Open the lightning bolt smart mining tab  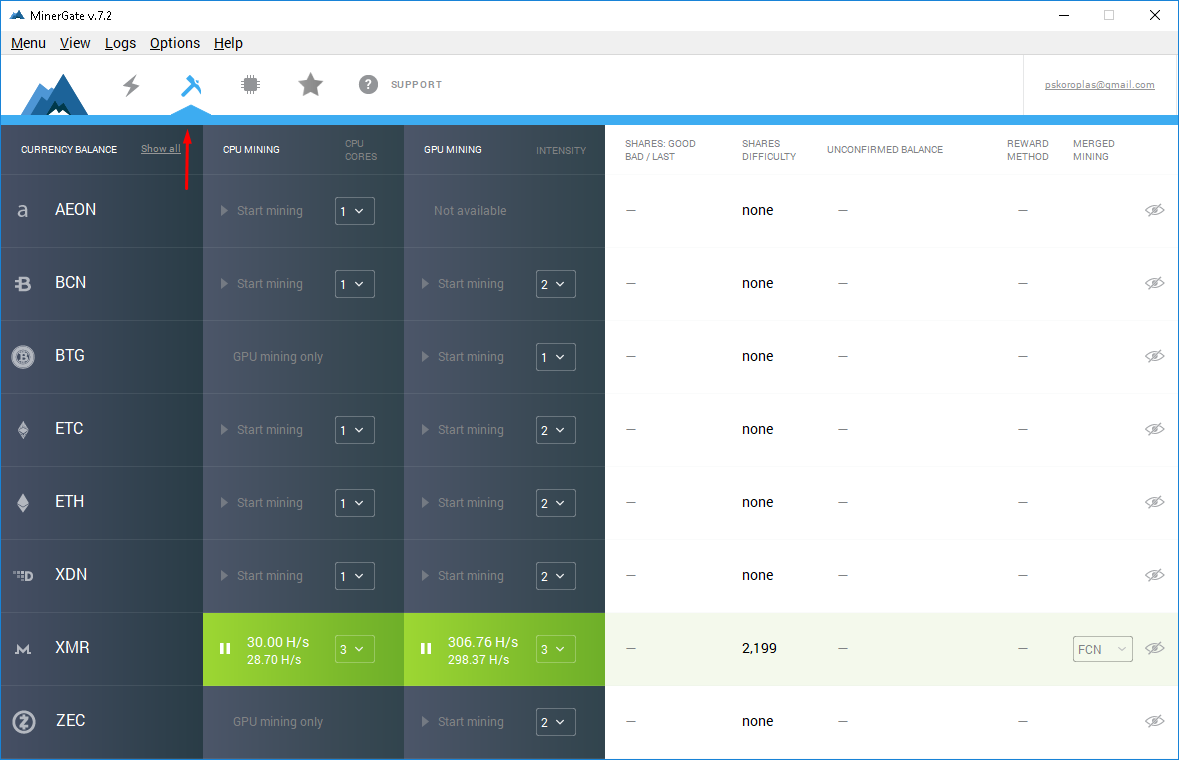pyautogui.click(x=131, y=85)
